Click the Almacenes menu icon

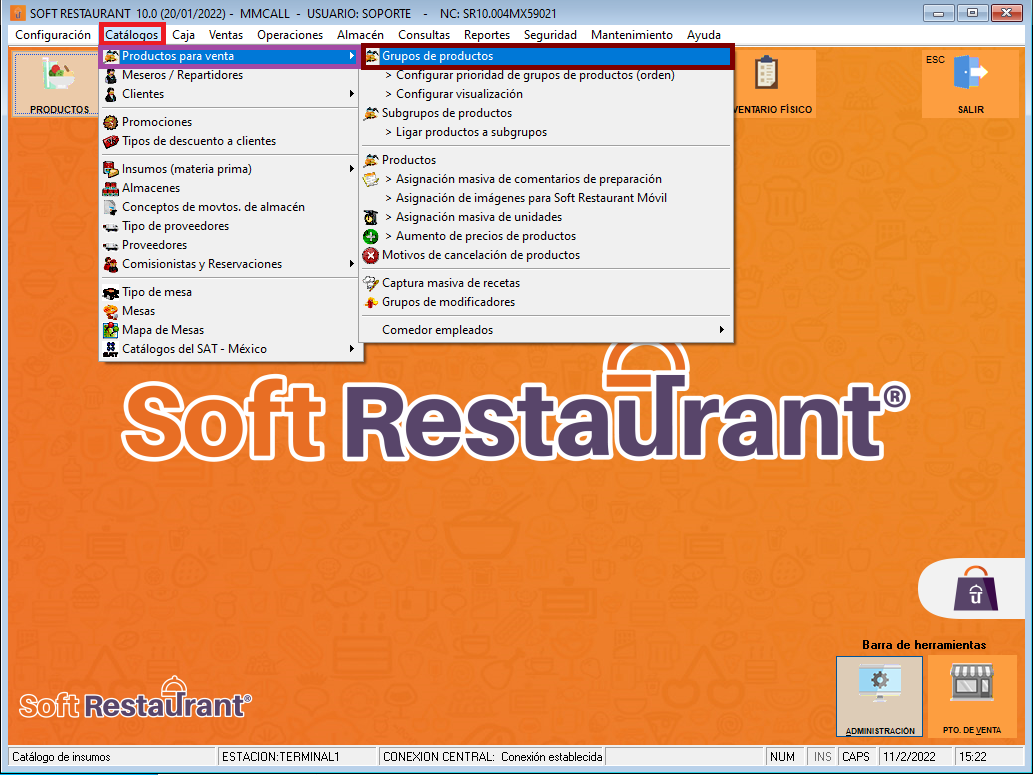click(111, 188)
